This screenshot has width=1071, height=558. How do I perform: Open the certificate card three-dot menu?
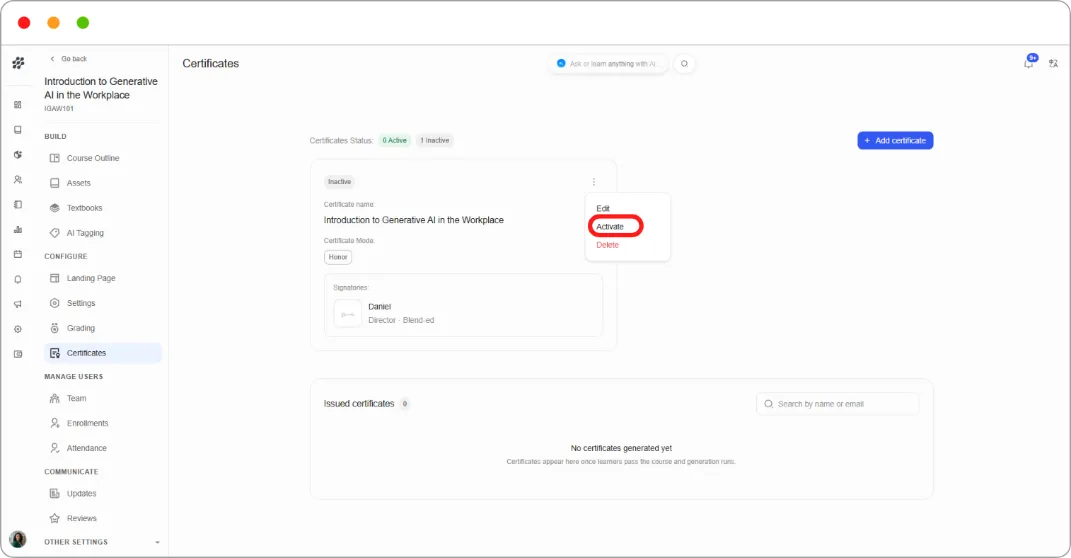(x=594, y=182)
